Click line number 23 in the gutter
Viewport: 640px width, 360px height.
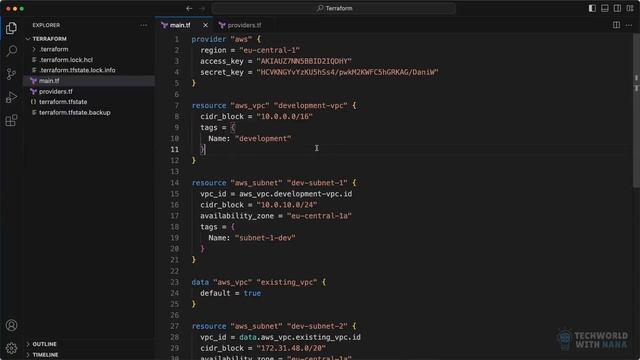[x=175, y=282]
